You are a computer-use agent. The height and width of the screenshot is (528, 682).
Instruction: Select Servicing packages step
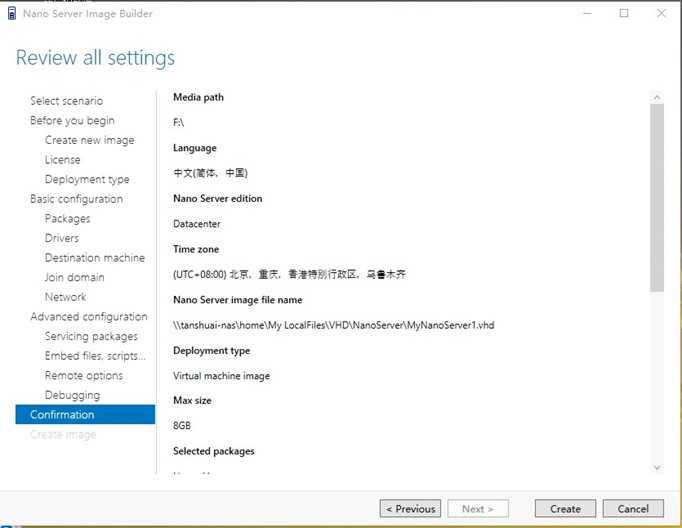tap(91, 336)
